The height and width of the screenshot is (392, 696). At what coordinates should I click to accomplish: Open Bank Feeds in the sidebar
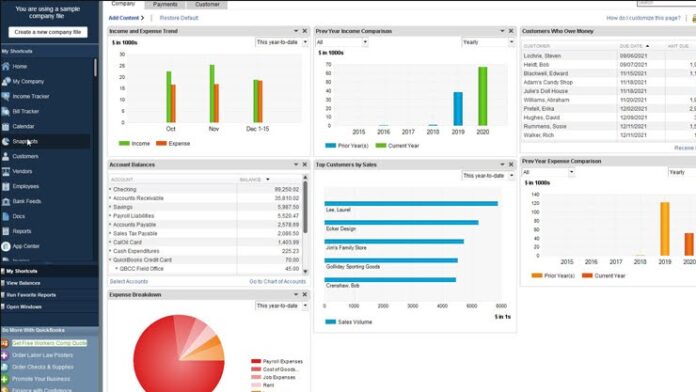pyautogui.click(x=6, y=202)
